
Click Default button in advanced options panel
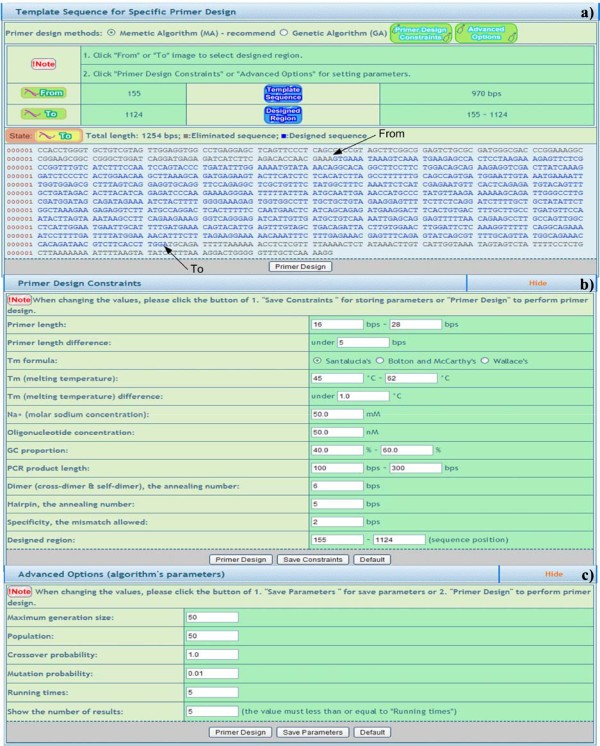(372, 732)
